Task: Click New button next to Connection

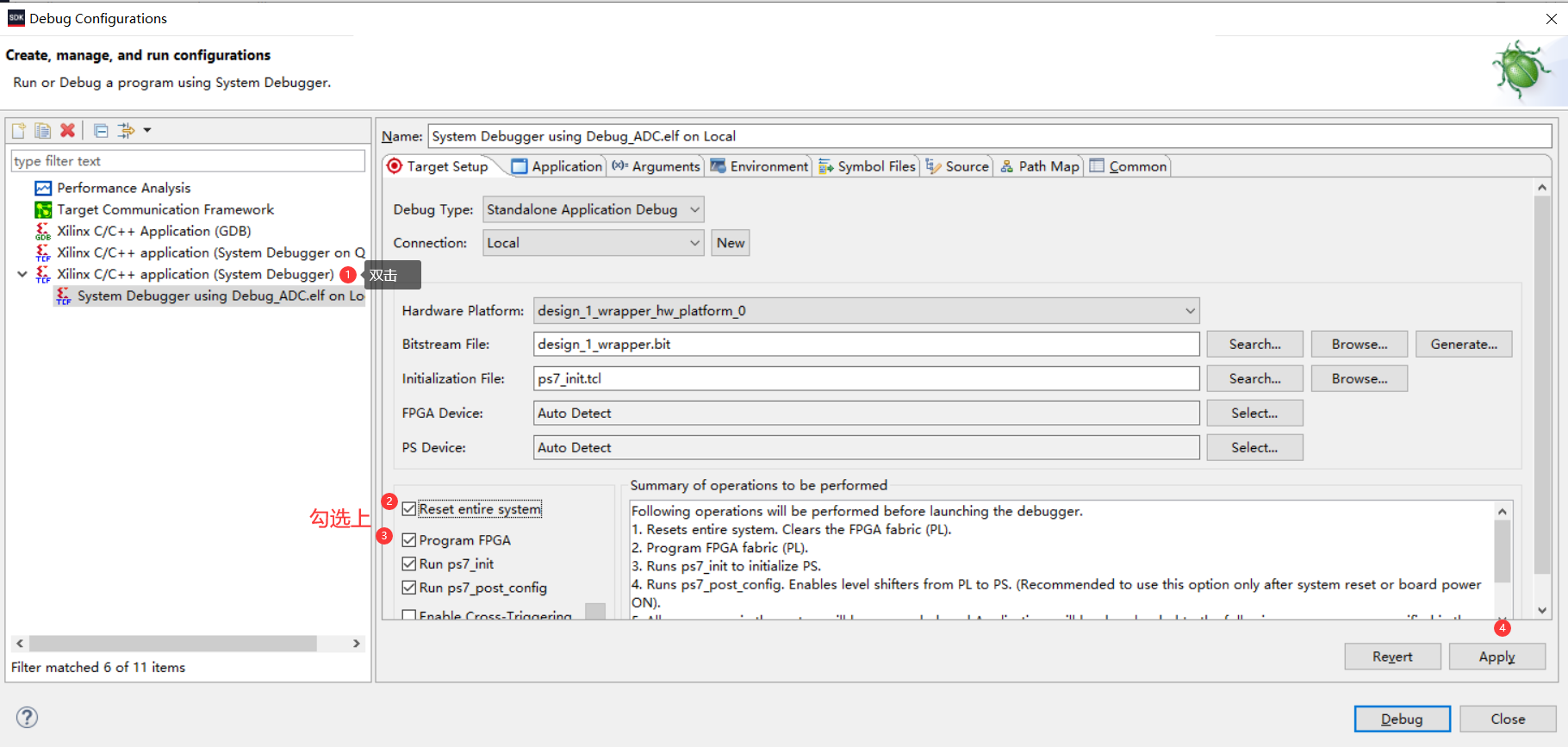Action: [x=731, y=243]
